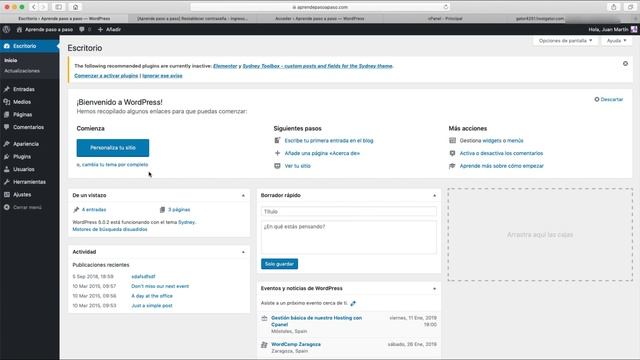
Task: Click the Solo guardar button
Action: point(279,264)
